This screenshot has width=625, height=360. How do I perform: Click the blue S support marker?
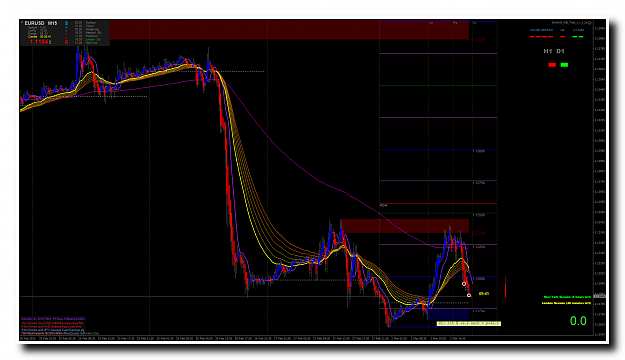pos(67,23)
